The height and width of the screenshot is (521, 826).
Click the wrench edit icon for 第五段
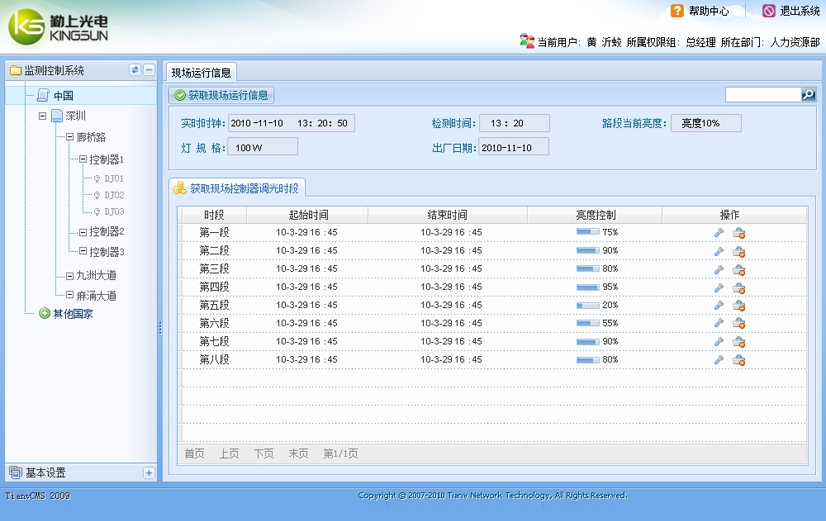718,305
